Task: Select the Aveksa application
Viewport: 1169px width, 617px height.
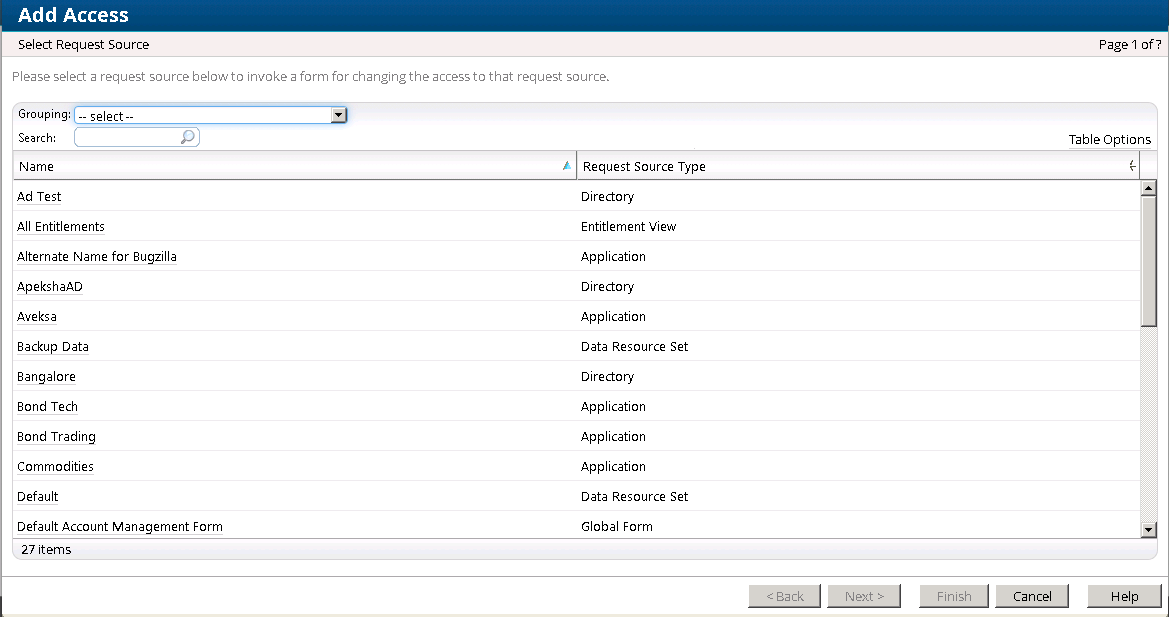Action: coord(37,317)
